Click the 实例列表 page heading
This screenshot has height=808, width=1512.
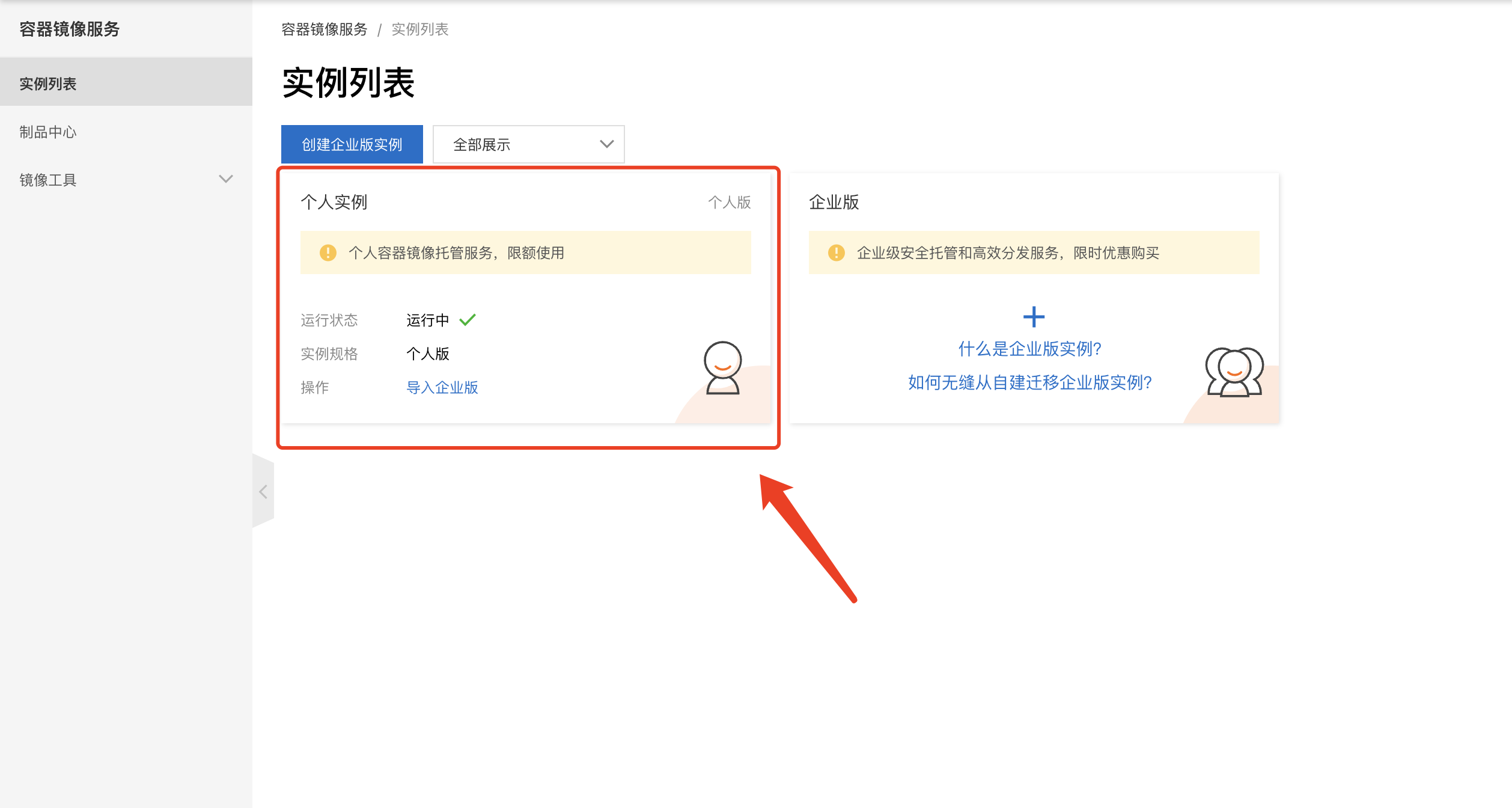click(x=349, y=82)
